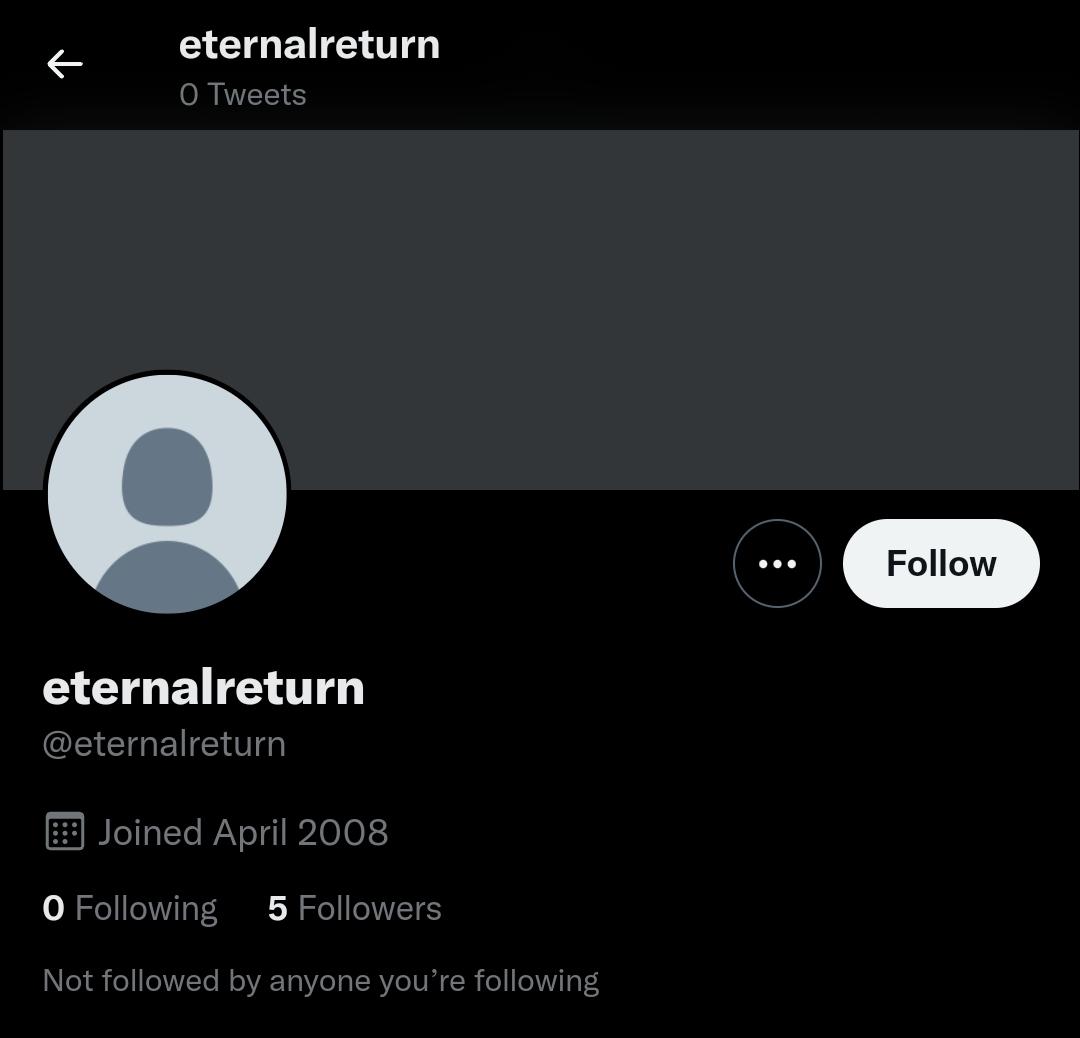Click the word Followers in profile stats
Image resolution: width=1080 pixels, height=1038 pixels.
370,908
